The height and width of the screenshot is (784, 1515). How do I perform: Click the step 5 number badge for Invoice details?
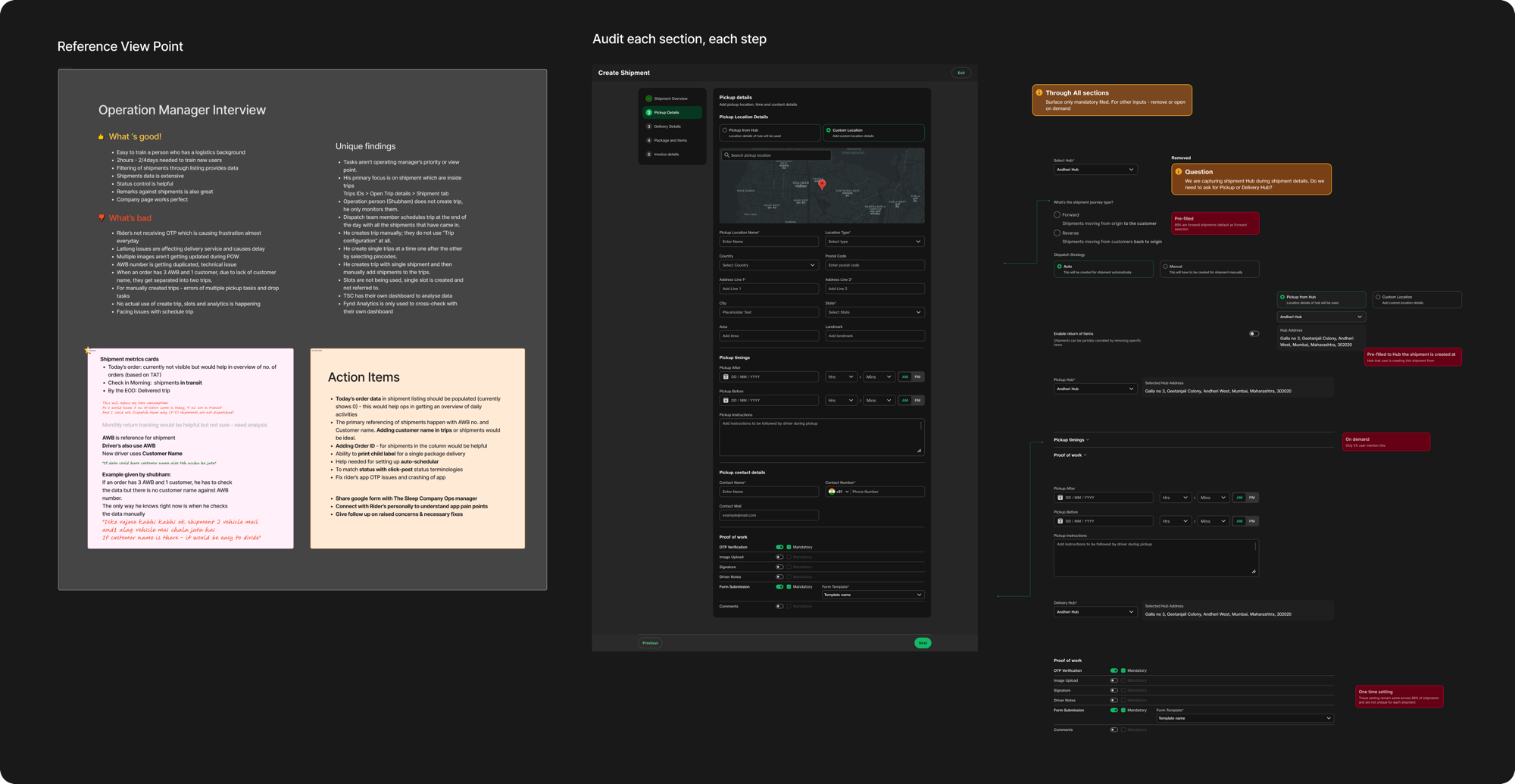(x=649, y=155)
